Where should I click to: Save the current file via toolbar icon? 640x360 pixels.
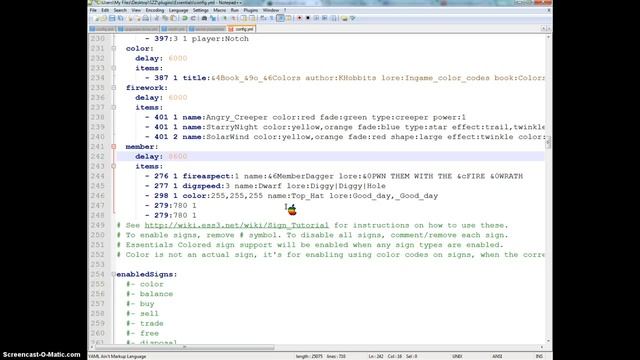coord(112,18)
